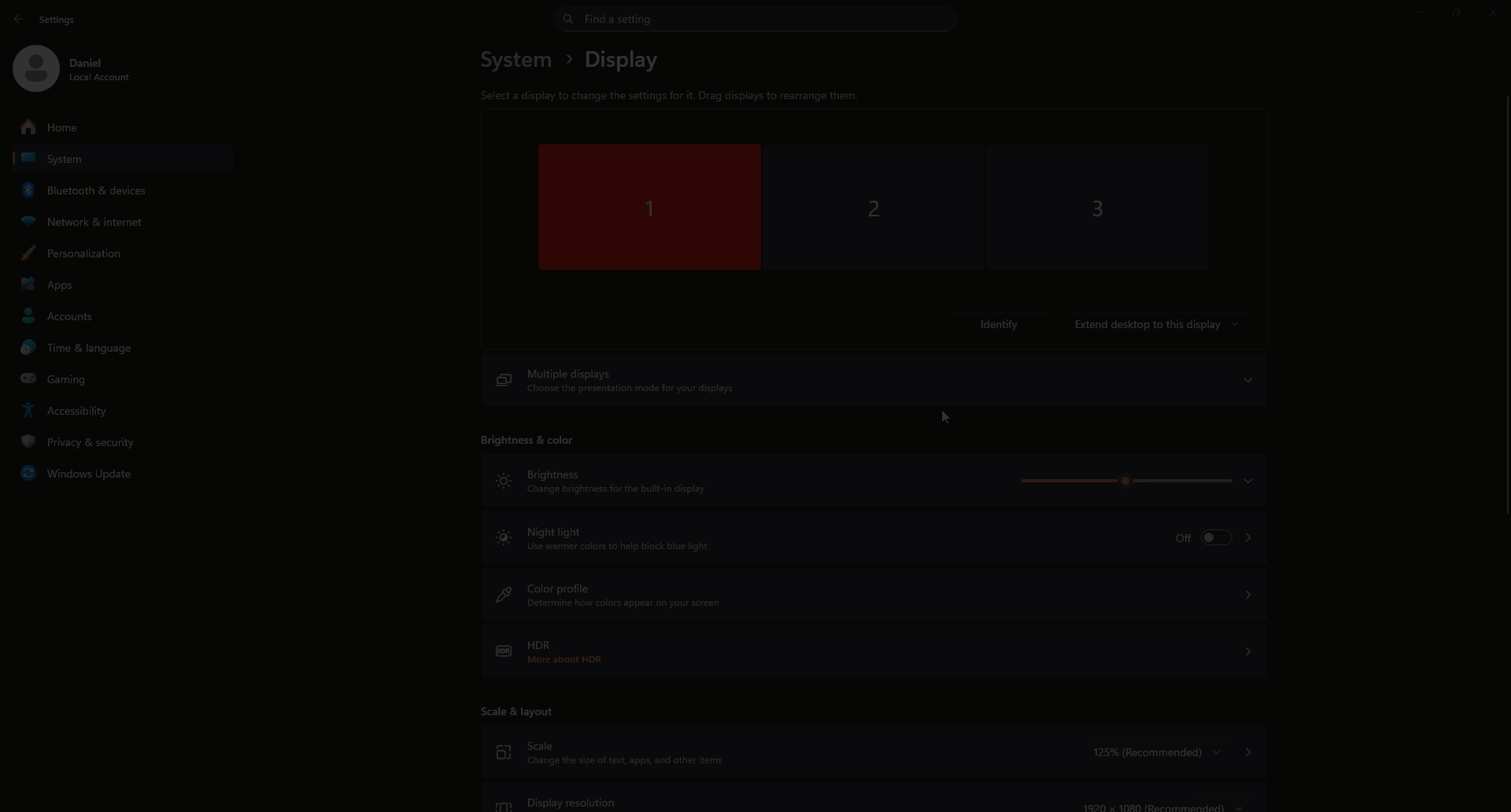Viewport: 1511px width, 812px height.
Task: Open Network & internet settings
Action: 94,222
